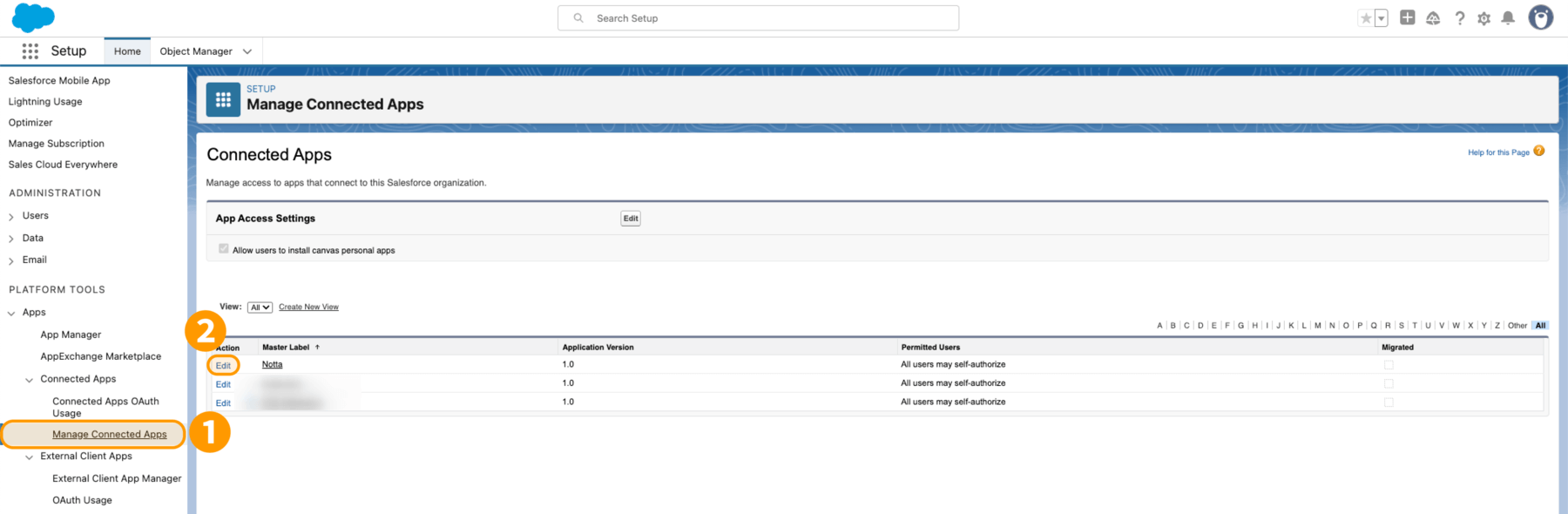Open the View All dropdown
Screen dimensions: 1568x514
coord(260,308)
